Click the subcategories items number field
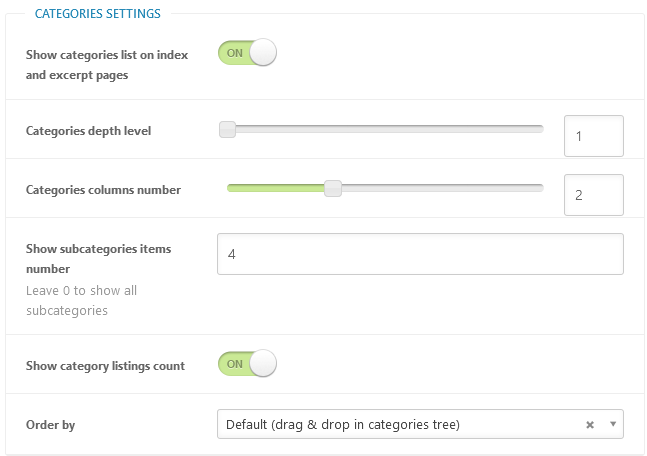The width and height of the screenshot is (647, 456). (x=420, y=254)
